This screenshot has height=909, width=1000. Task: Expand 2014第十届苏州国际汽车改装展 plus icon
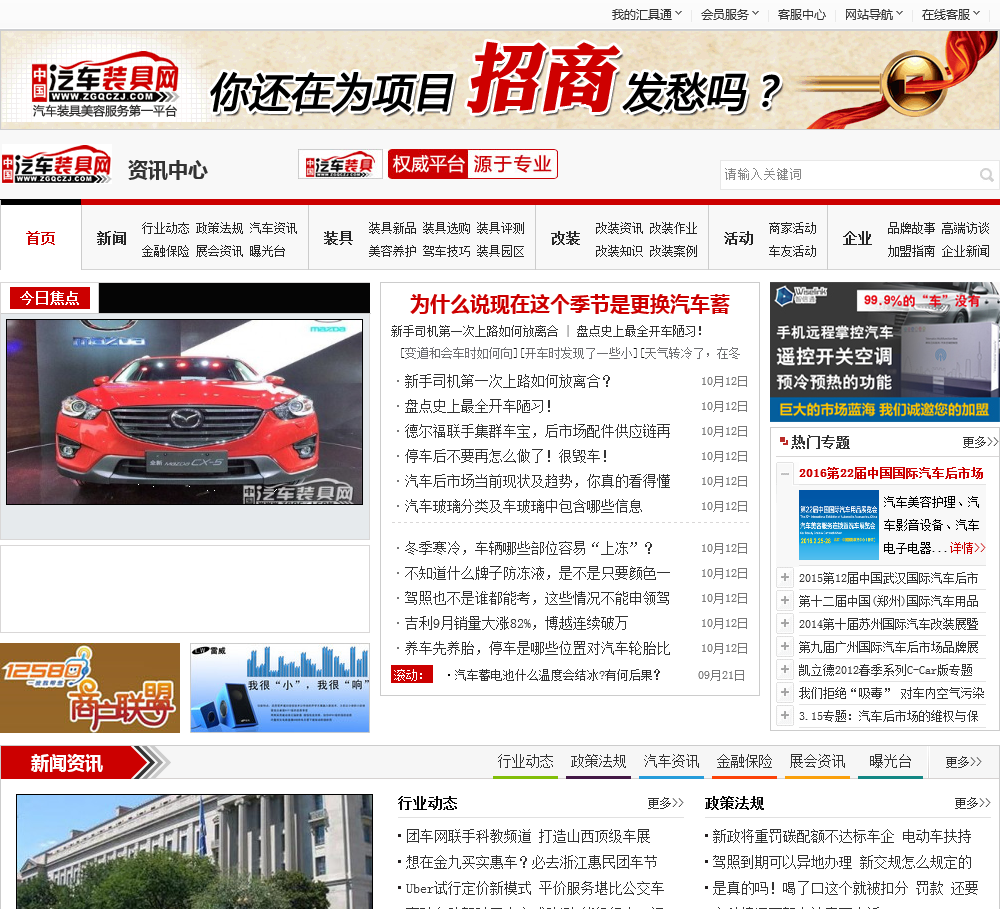[784, 623]
